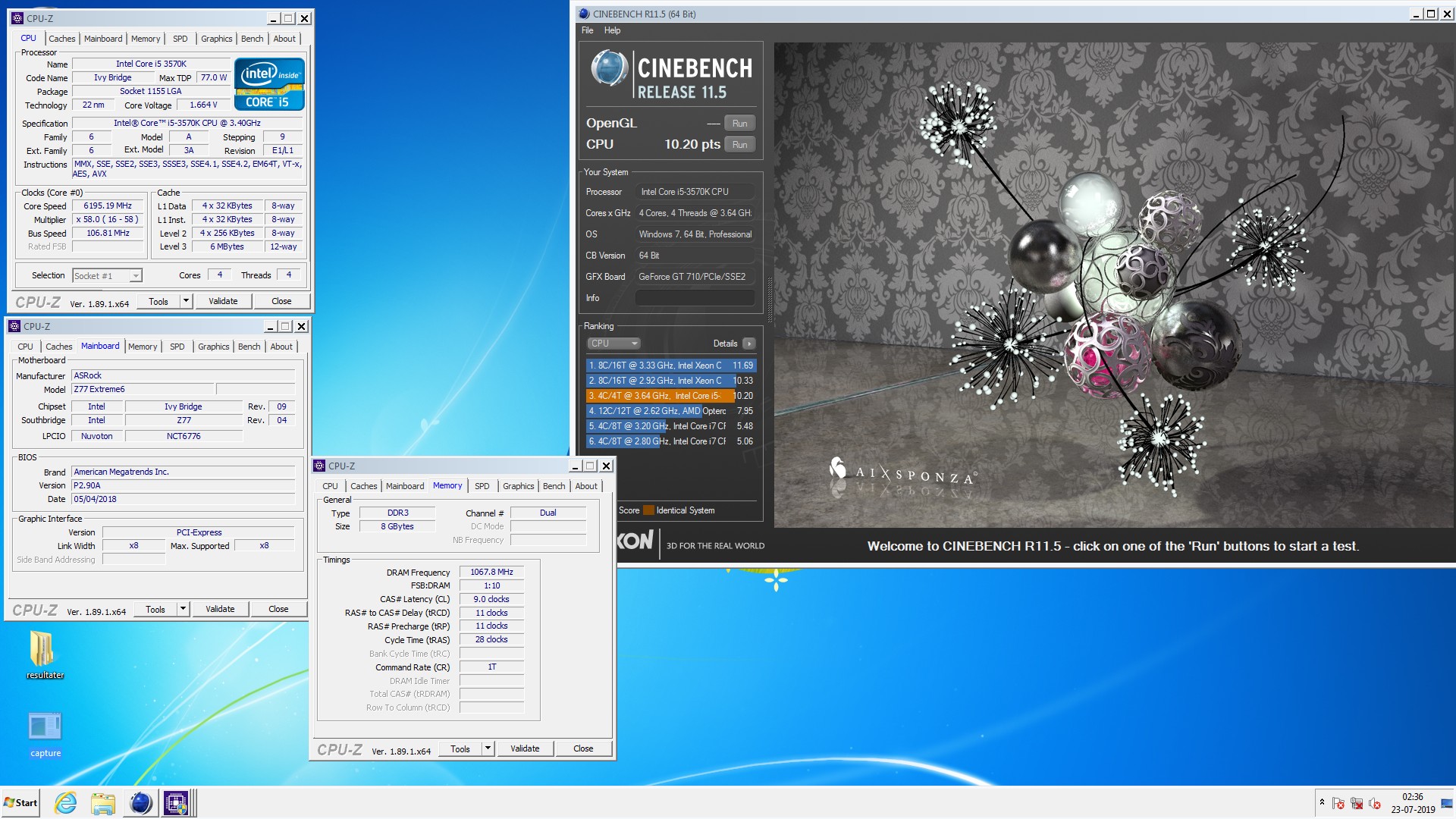Click Validate in CPU-Z Mainboard window
Screen dimensions: 1456x819
pyautogui.click(x=220, y=609)
